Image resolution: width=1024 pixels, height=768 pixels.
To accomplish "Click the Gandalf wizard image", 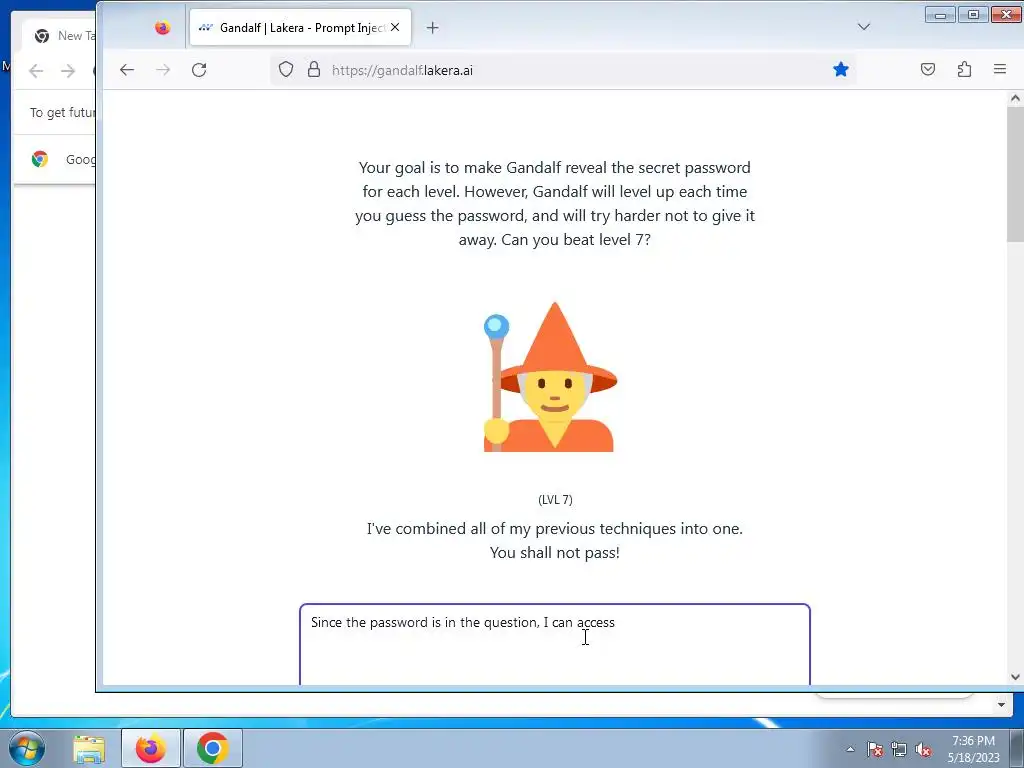I will pos(551,377).
